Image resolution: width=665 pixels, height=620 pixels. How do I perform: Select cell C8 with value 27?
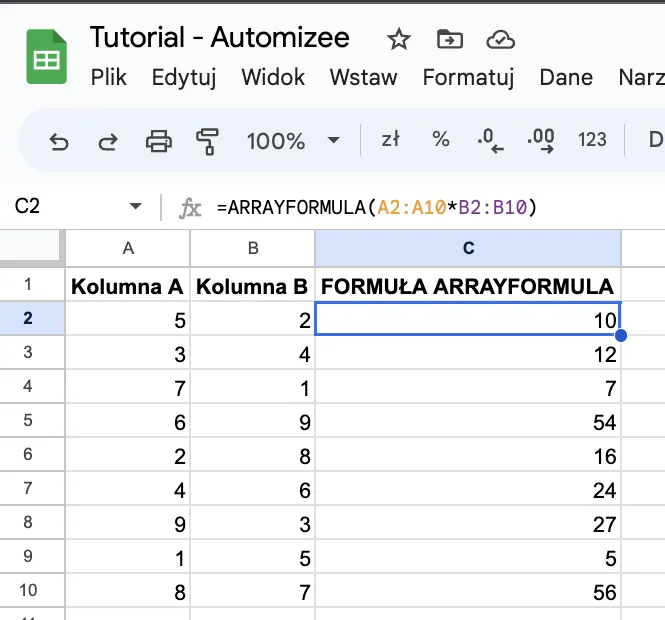[x=468, y=522]
